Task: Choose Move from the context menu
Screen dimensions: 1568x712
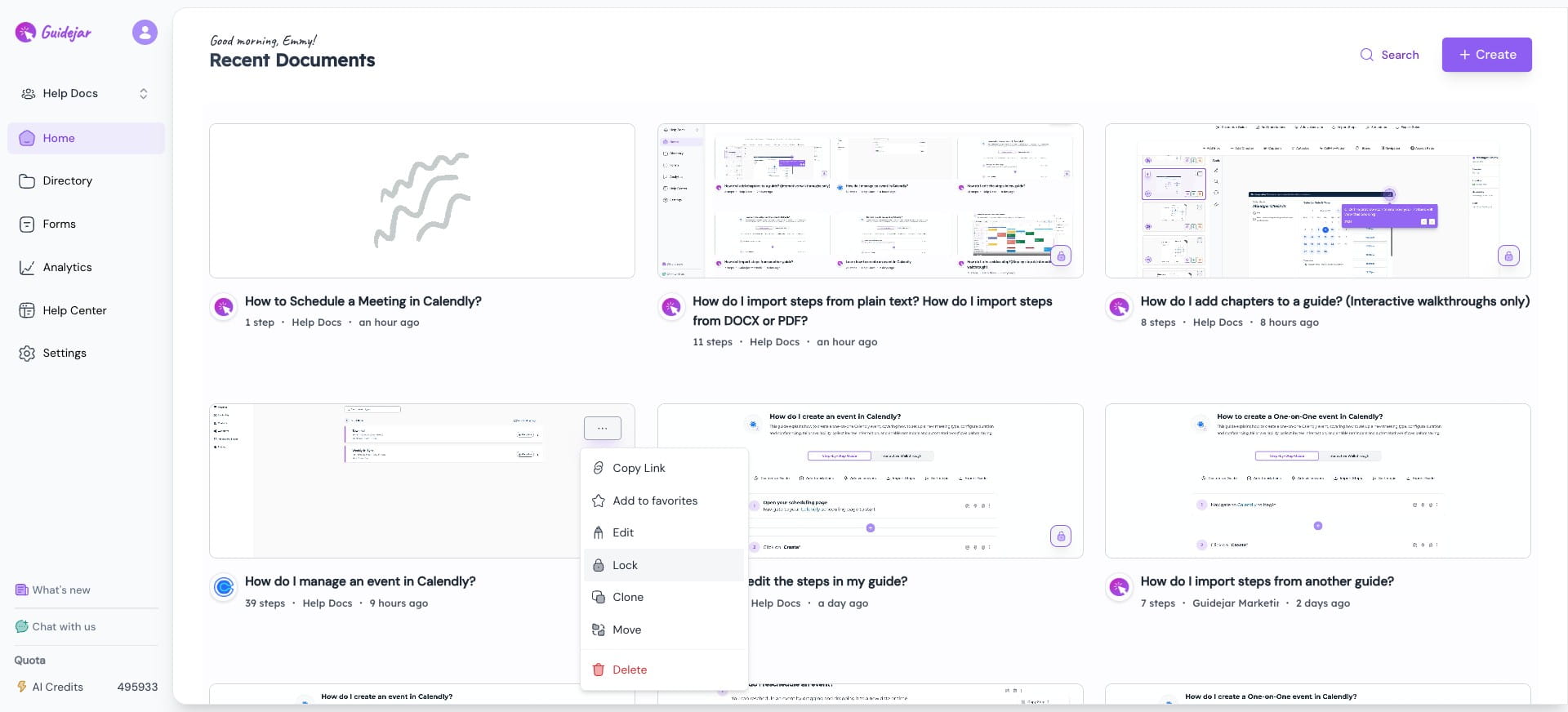Action: tap(664, 630)
